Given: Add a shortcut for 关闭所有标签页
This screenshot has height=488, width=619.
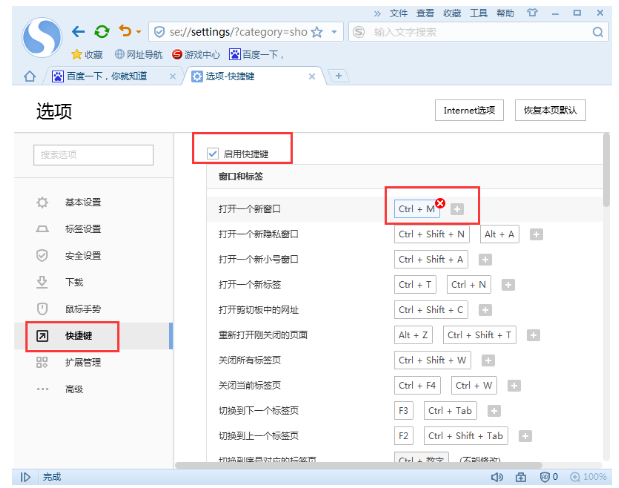Looking at the screenshot, I should [x=488, y=360].
